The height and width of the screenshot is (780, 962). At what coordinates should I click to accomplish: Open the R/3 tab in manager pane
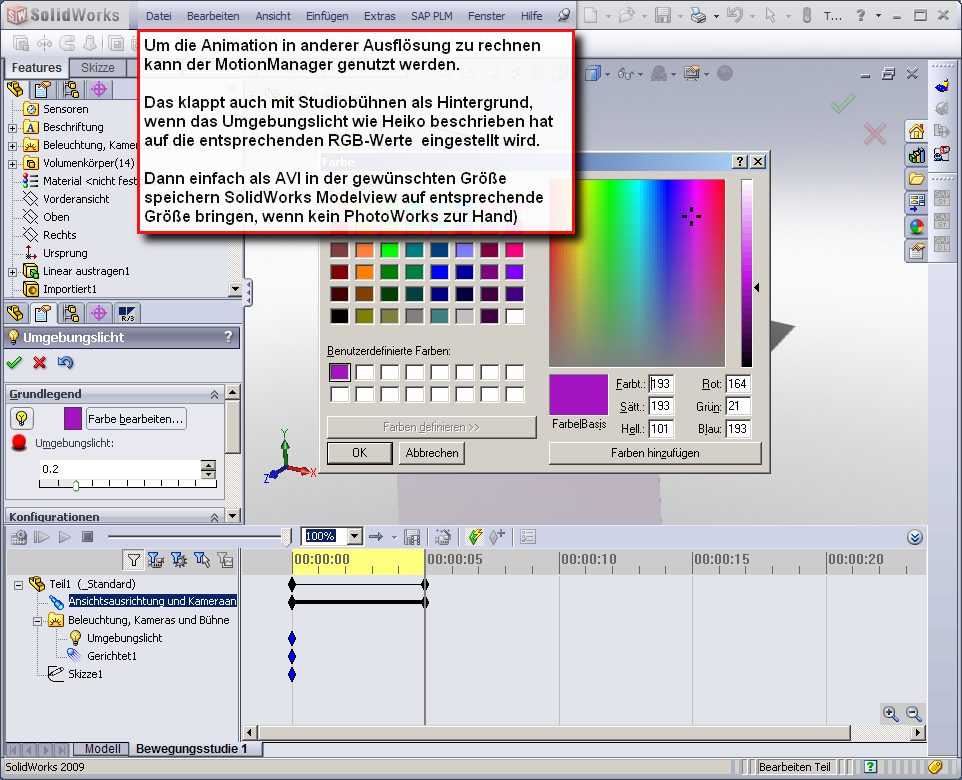click(x=127, y=314)
